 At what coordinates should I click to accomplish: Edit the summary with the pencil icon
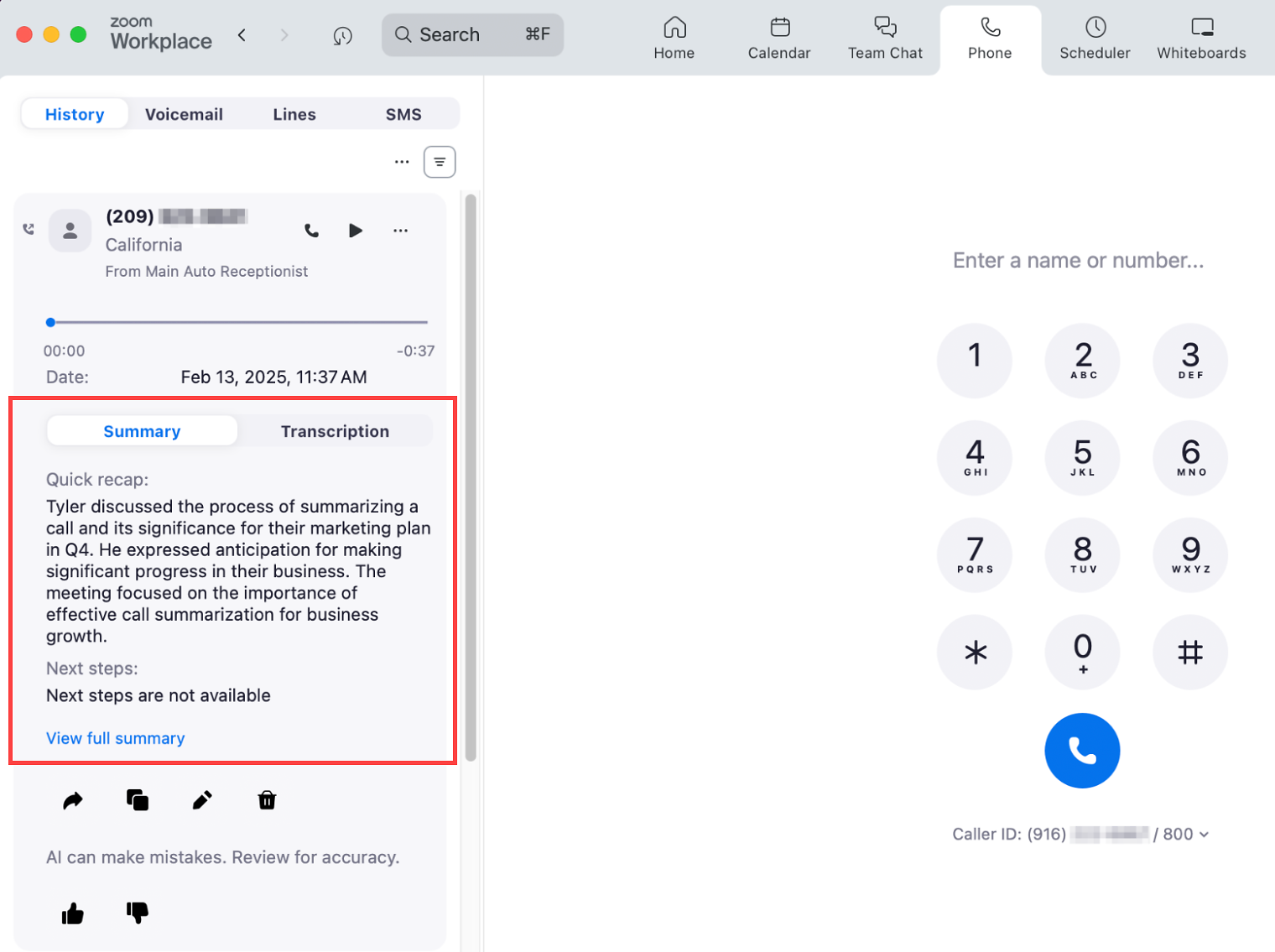tap(202, 800)
